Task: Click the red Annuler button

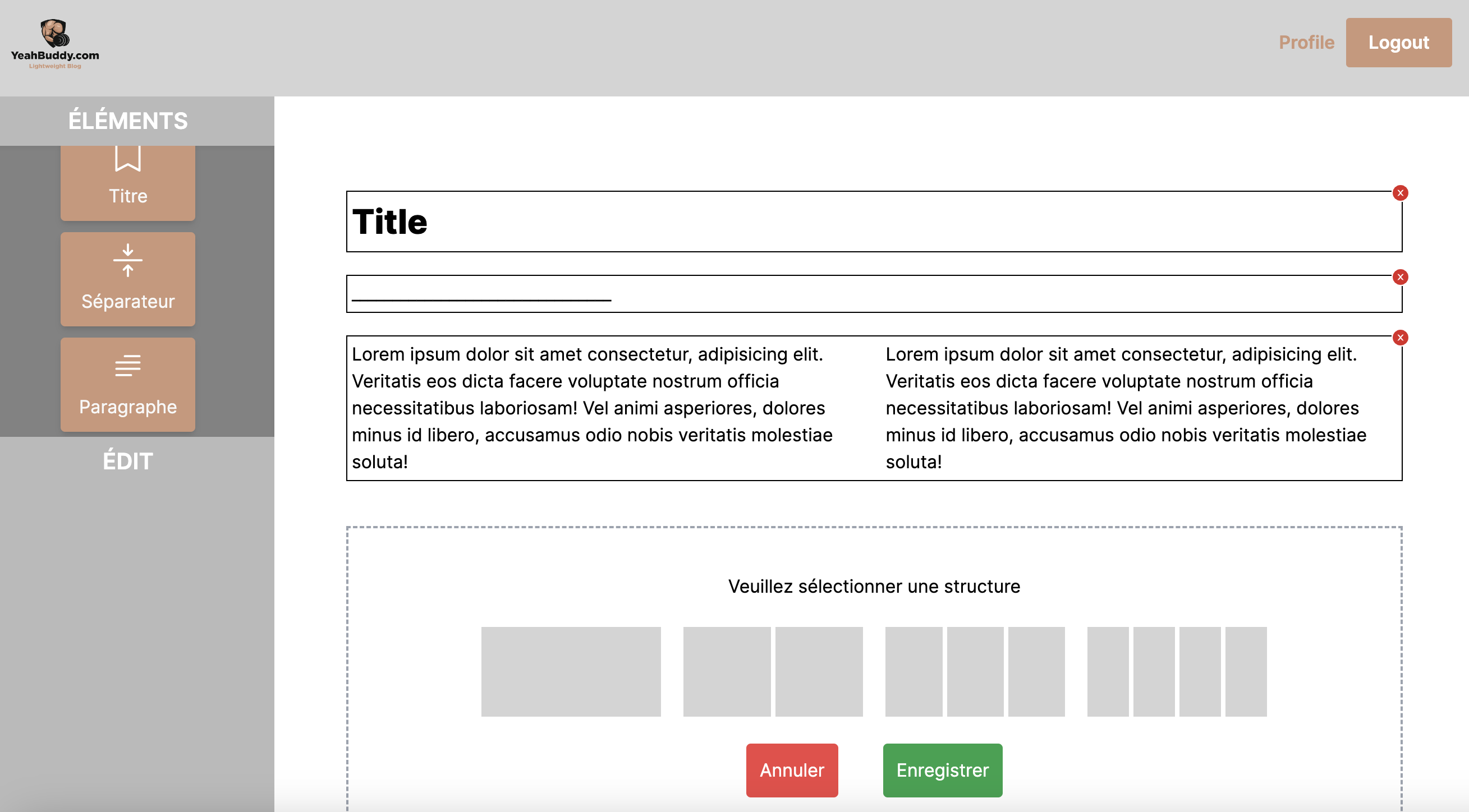Action: coord(792,770)
